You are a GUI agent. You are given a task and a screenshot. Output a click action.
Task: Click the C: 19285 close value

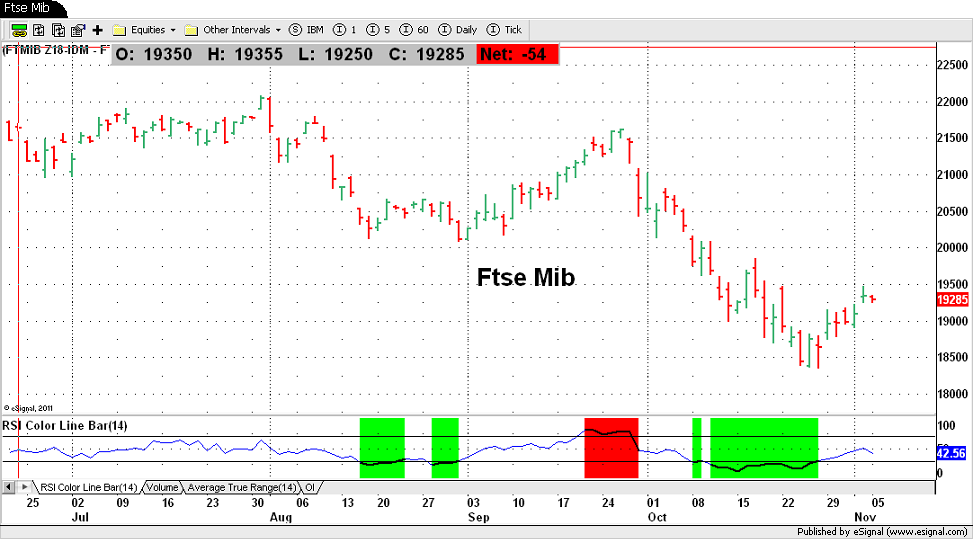point(426,55)
